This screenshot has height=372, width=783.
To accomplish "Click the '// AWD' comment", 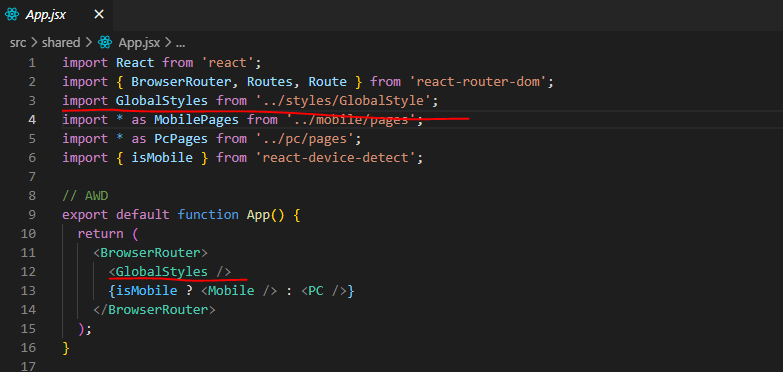I will [x=85, y=196].
